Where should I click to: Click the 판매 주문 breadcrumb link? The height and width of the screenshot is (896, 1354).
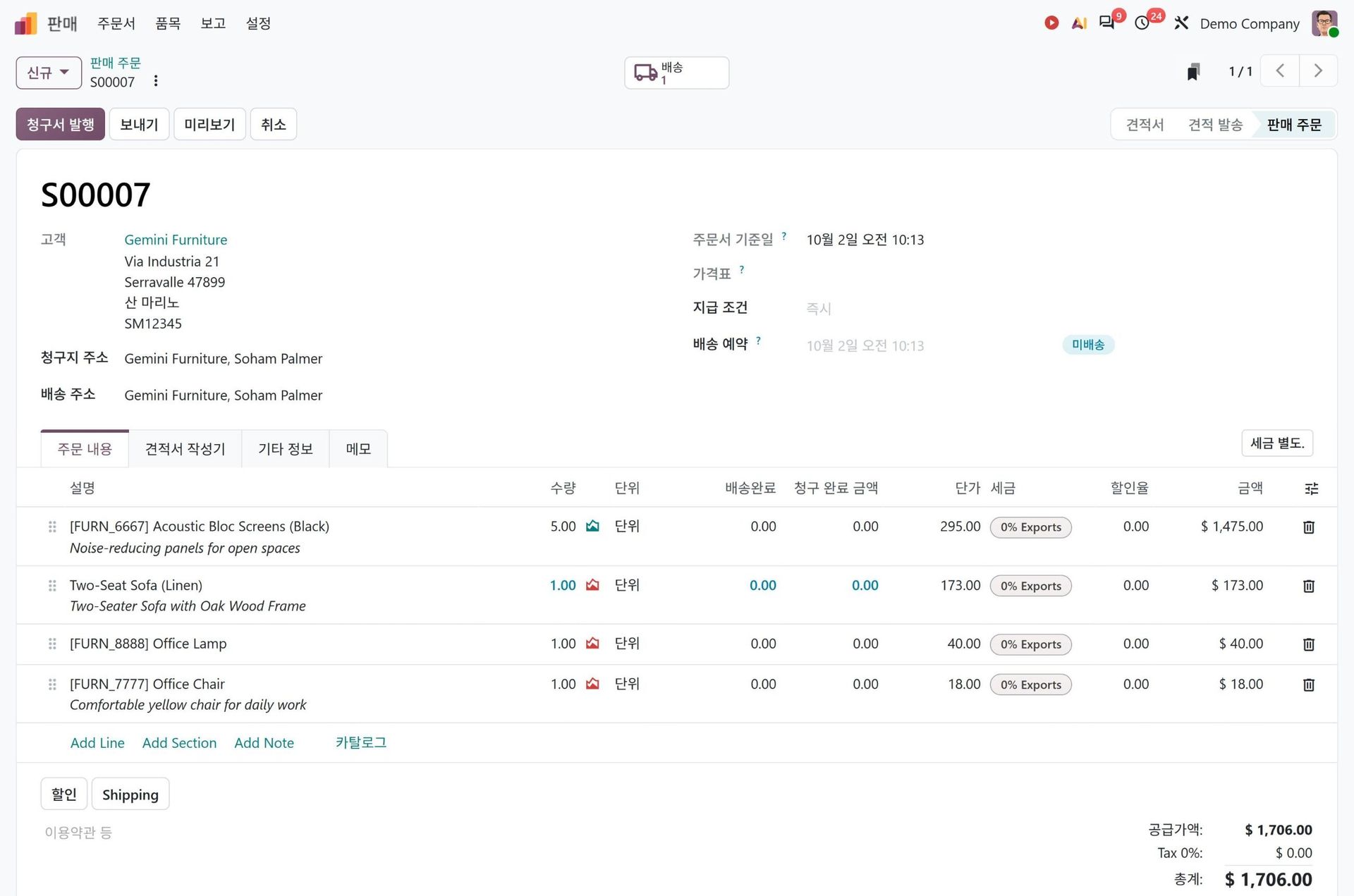(116, 63)
